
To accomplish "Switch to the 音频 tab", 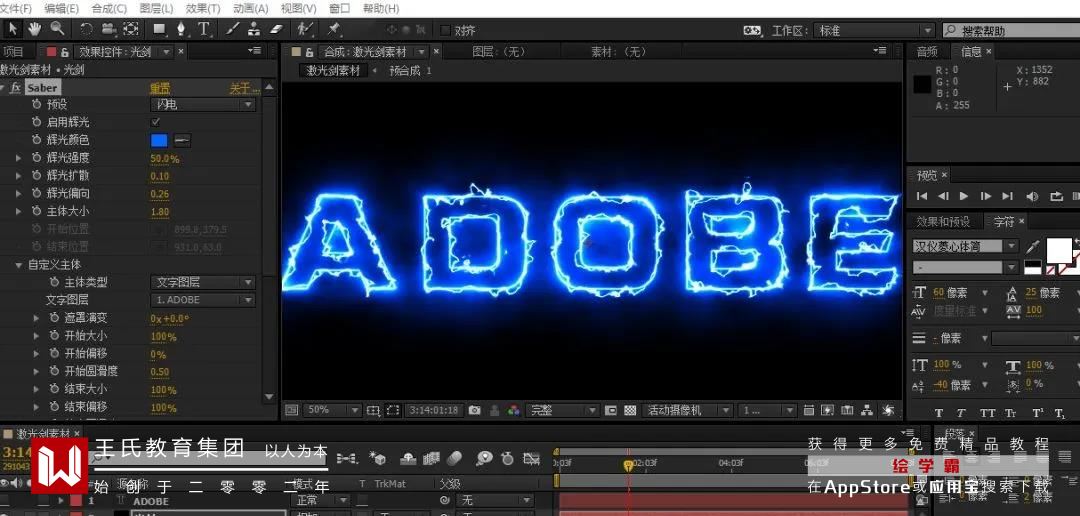I will click(927, 52).
